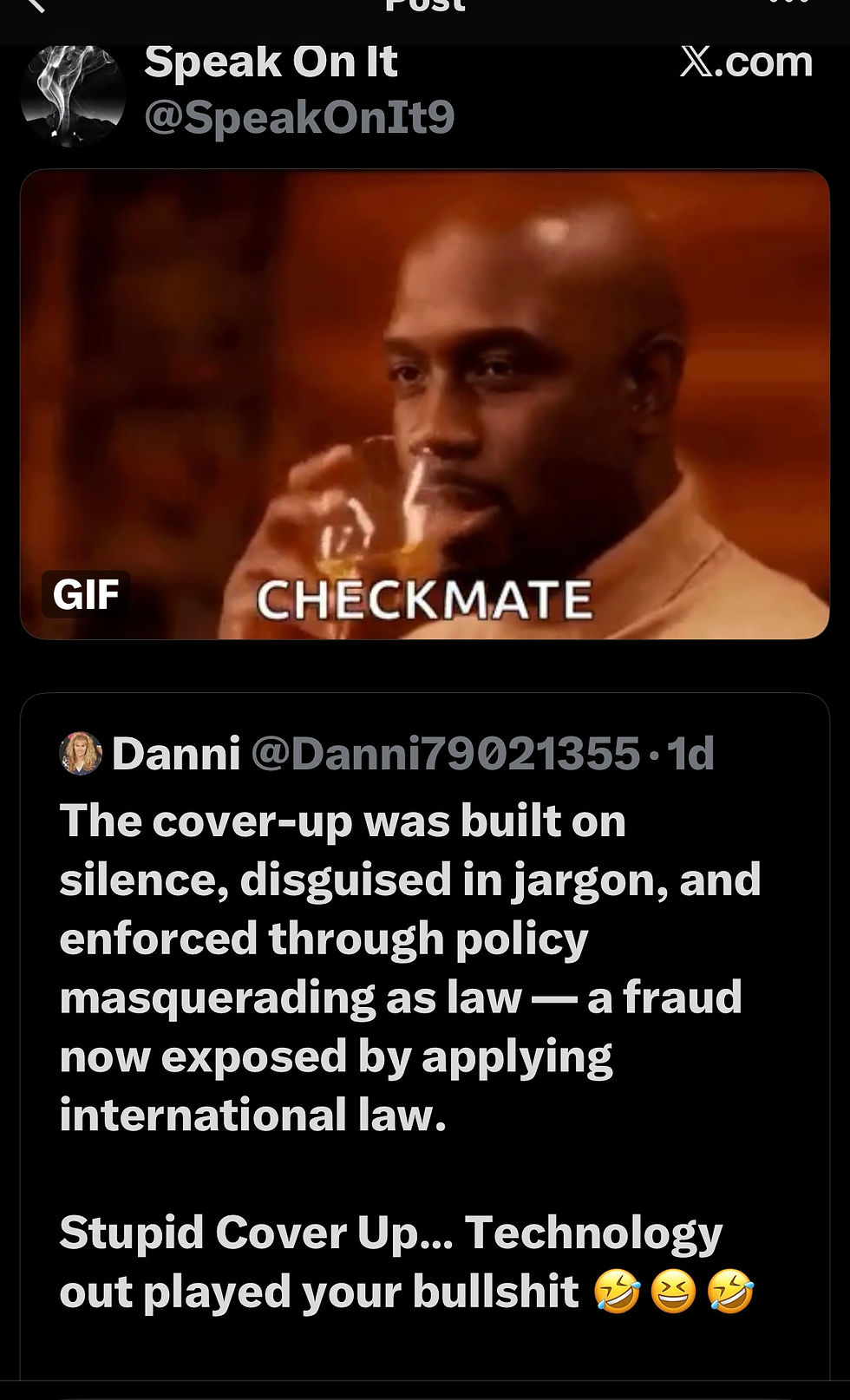Open the Speak On It display name

271,62
